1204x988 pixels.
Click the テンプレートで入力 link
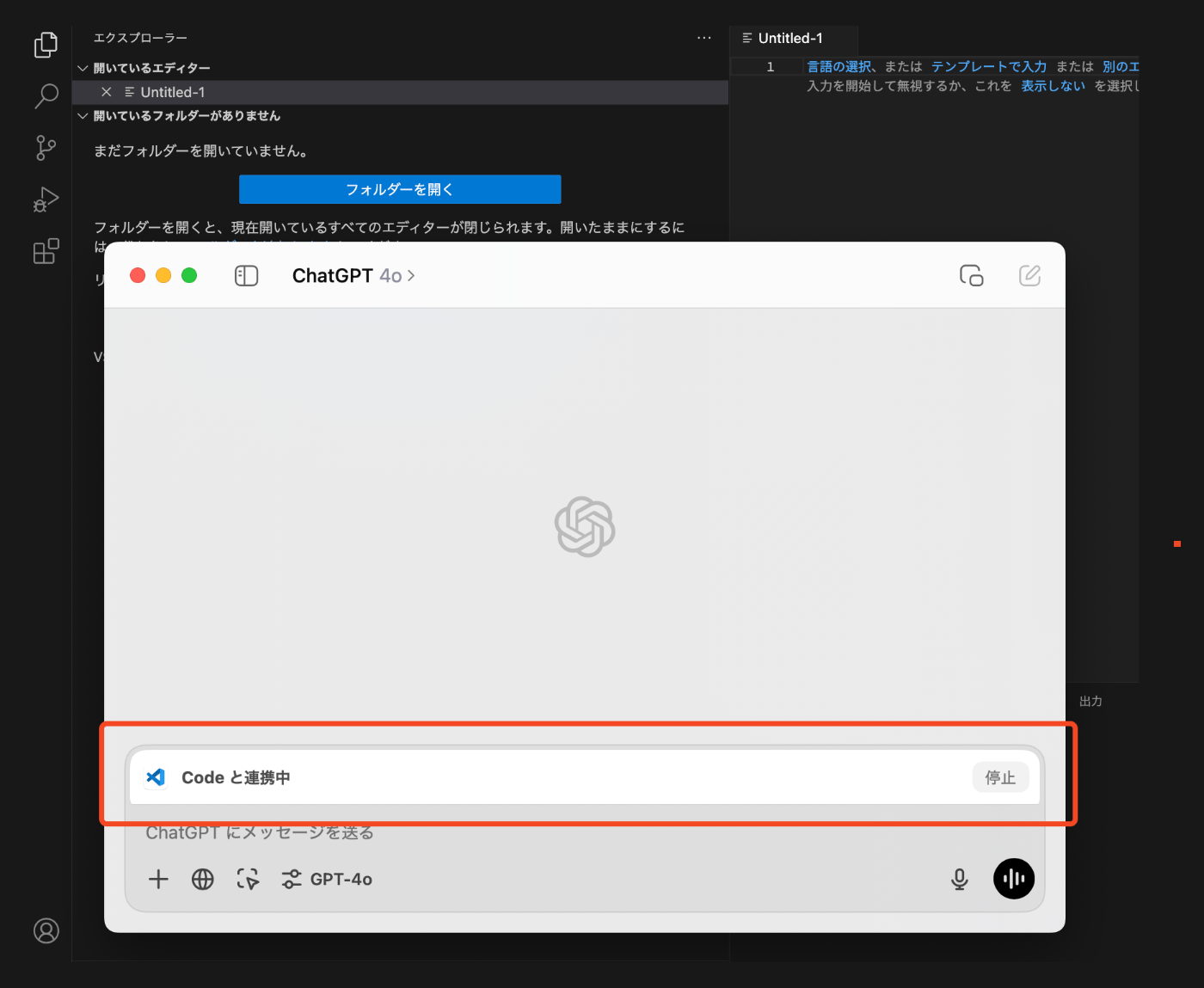(989, 66)
